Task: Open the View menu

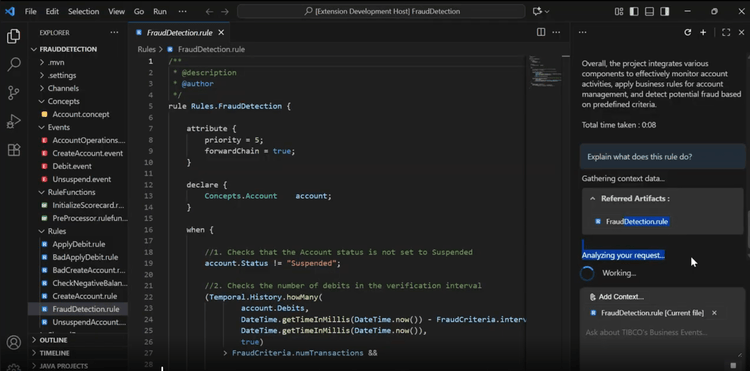Action: (117, 11)
